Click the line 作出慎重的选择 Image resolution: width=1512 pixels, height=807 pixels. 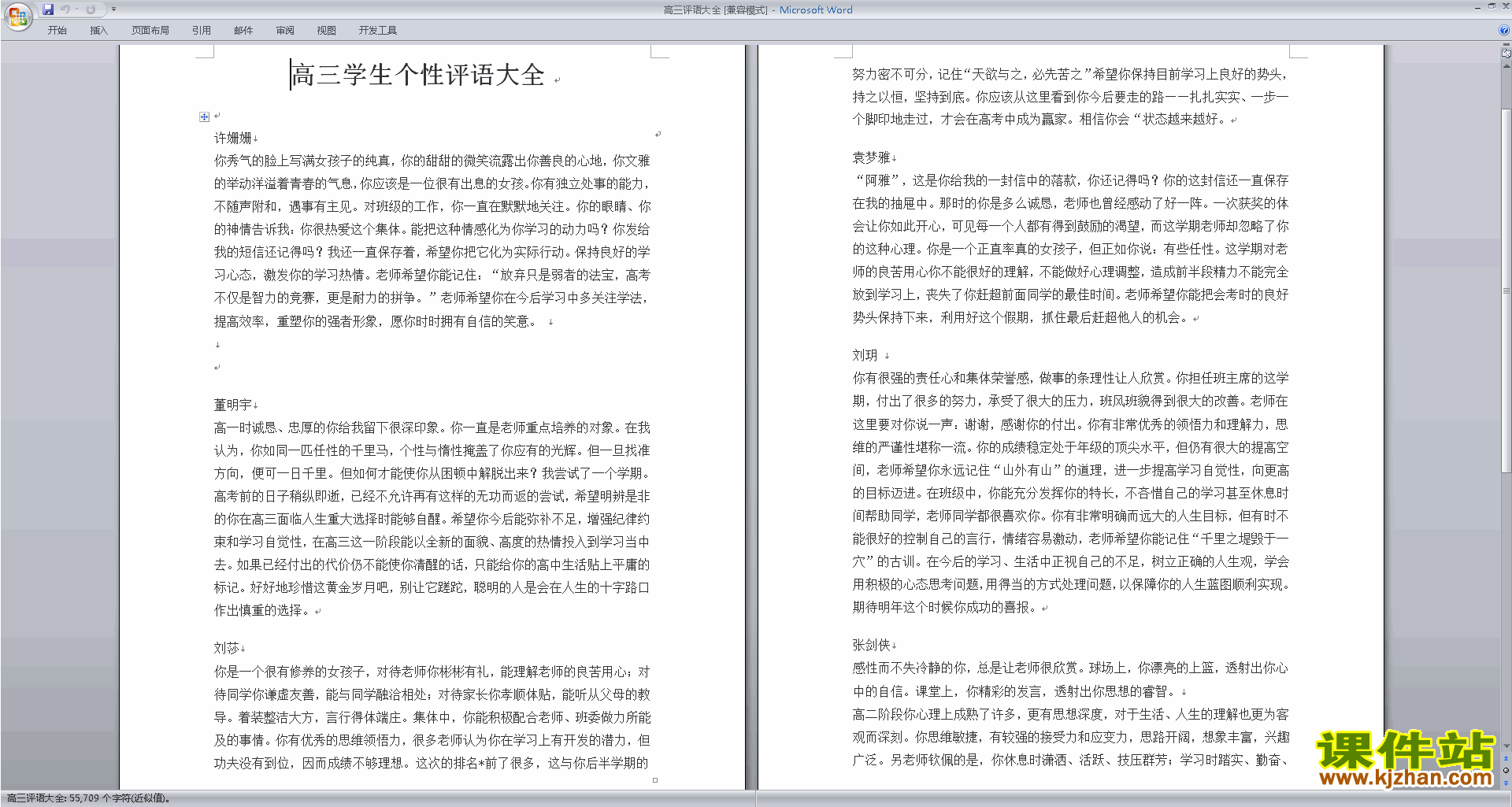[263, 610]
